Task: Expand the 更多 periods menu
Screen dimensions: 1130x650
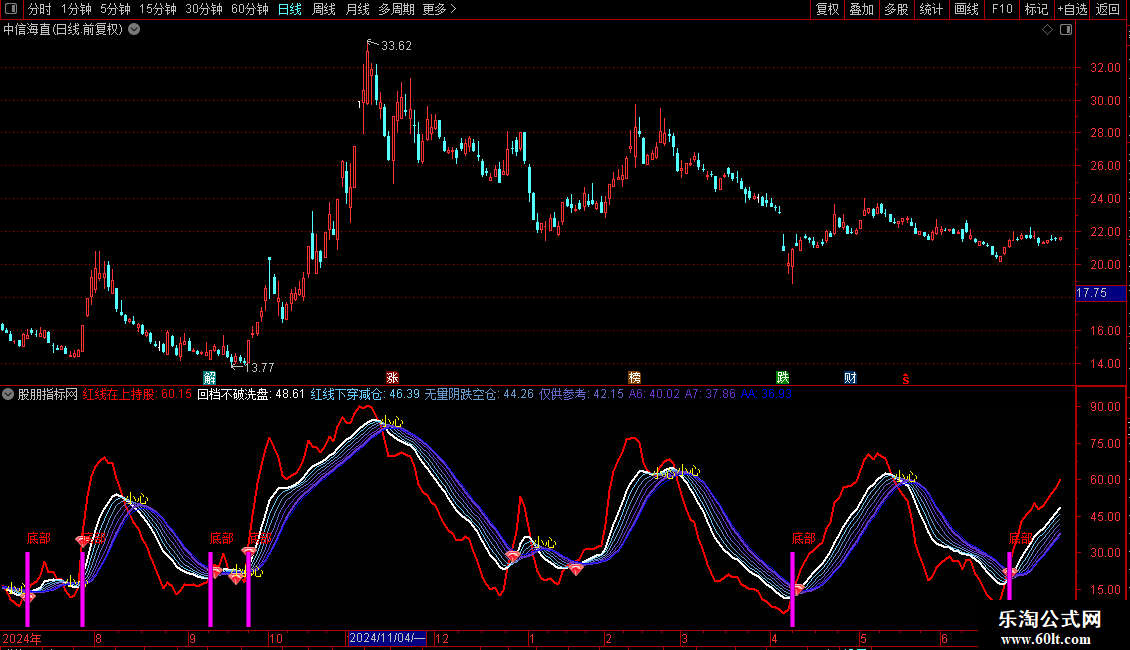Action: pyautogui.click(x=439, y=9)
